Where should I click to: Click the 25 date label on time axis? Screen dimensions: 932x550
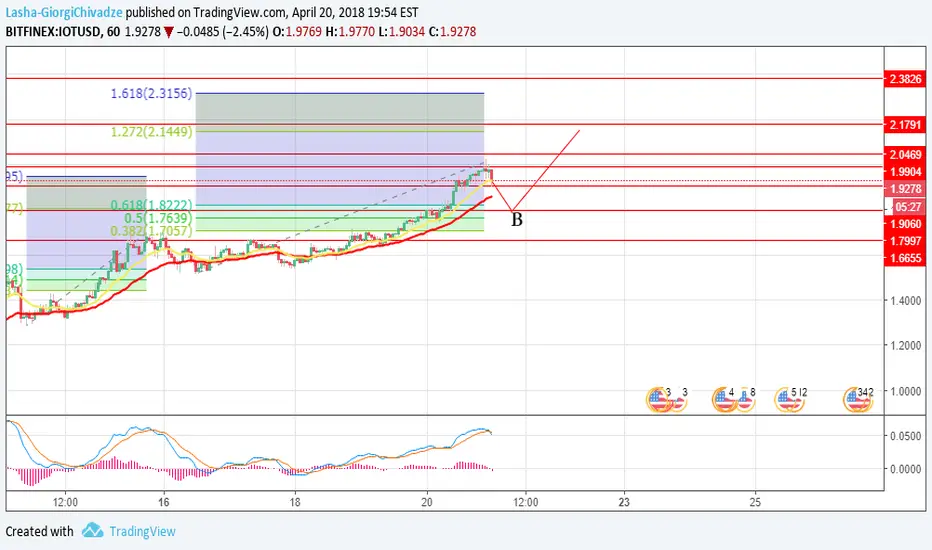tap(755, 502)
